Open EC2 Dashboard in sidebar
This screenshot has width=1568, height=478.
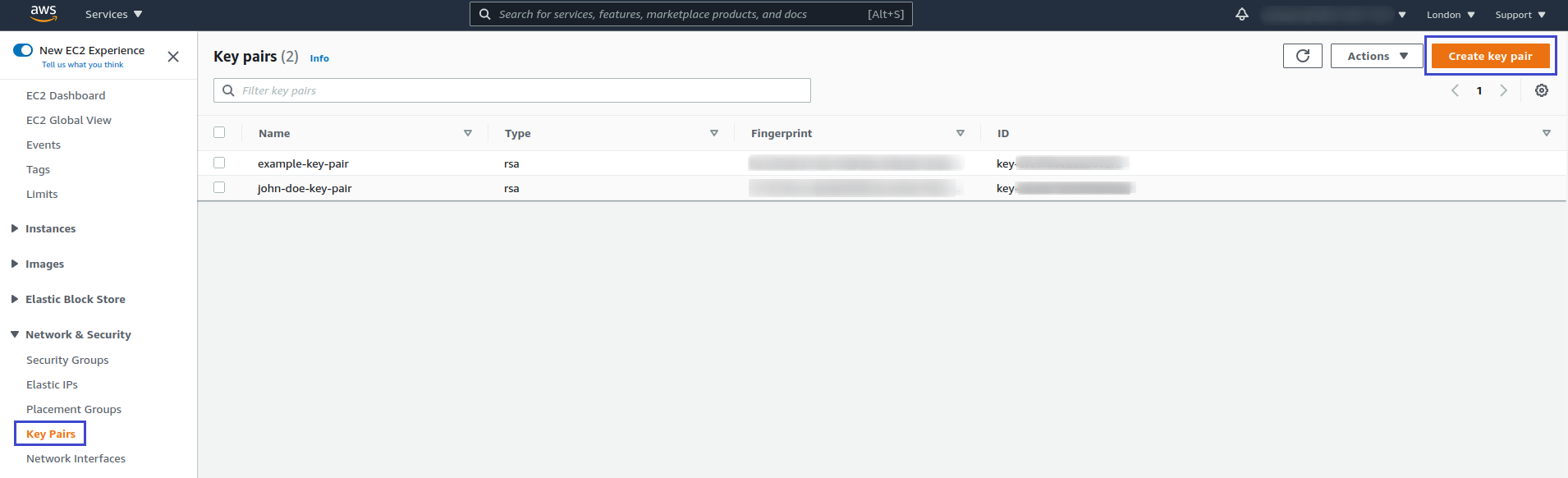66,95
